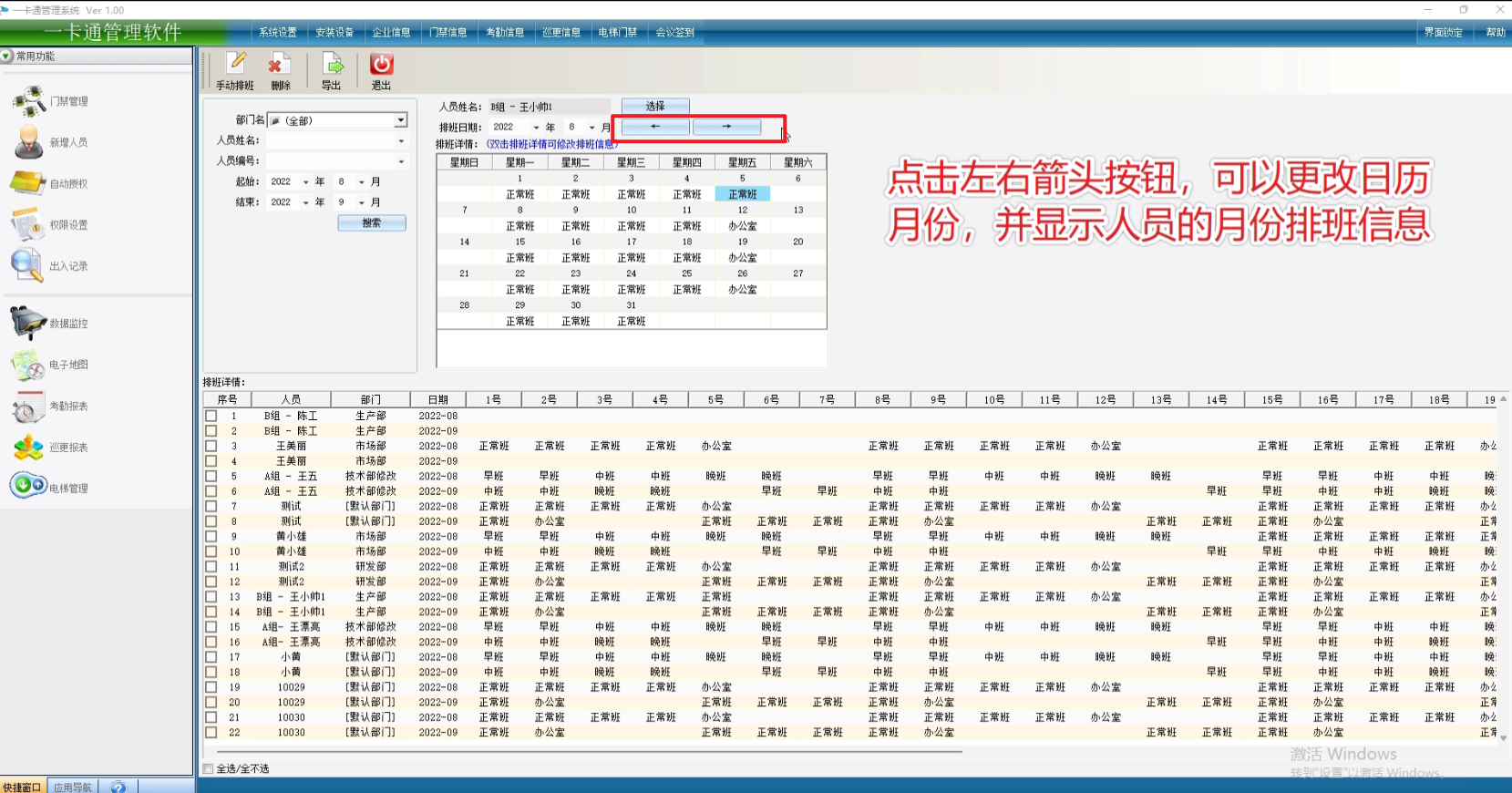Click the 星期一 calendar header
1512x793 pixels.
tap(520, 162)
